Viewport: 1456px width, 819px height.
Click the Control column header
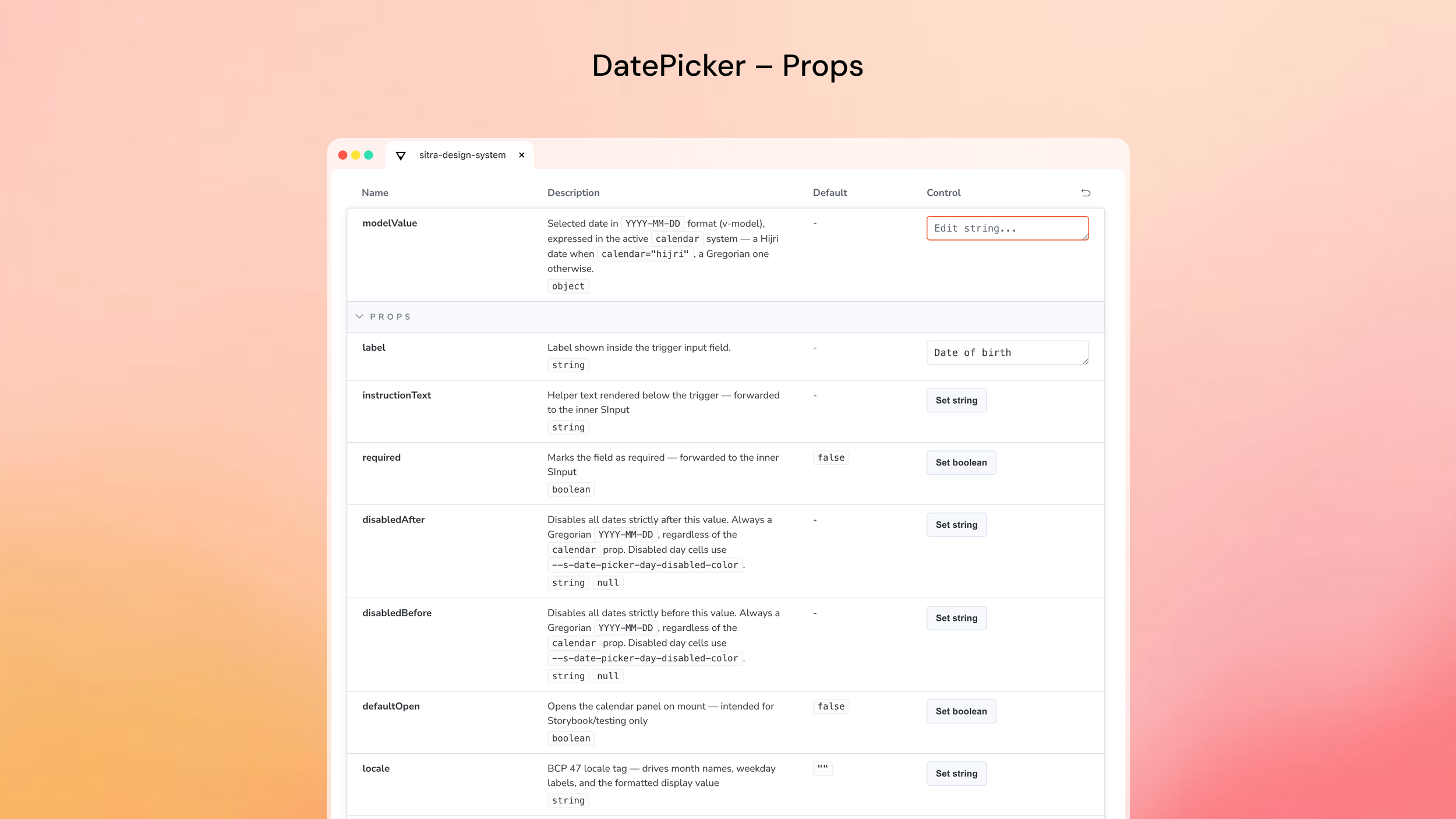point(943,193)
